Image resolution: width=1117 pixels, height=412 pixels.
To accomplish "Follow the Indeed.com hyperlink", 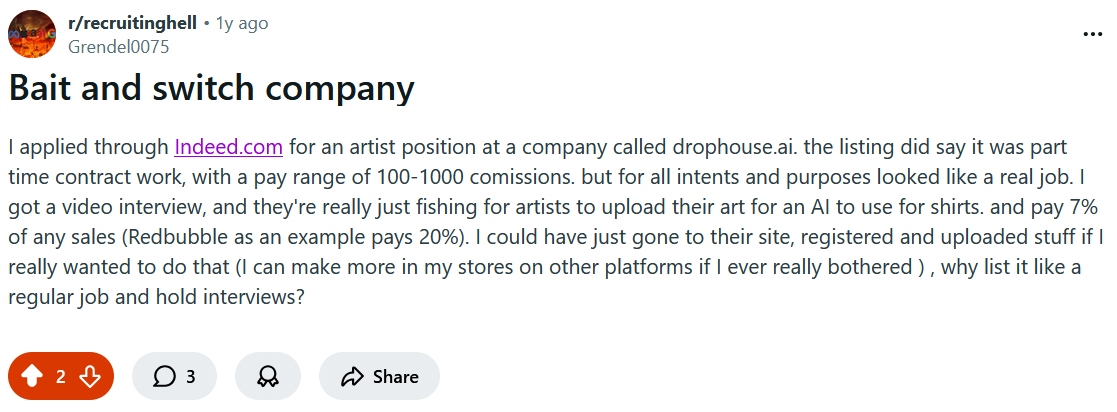I will (229, 147).
